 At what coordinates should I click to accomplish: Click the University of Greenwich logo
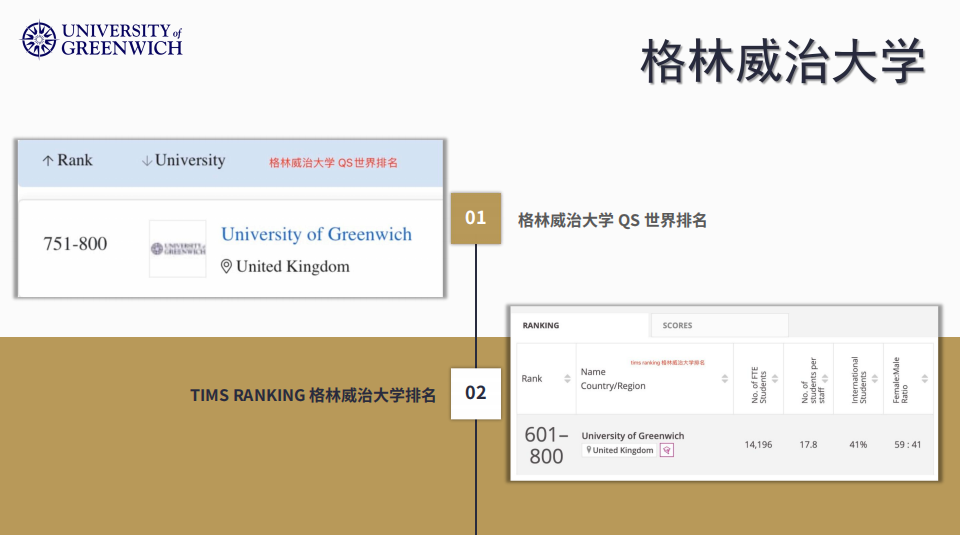(102, 39)
